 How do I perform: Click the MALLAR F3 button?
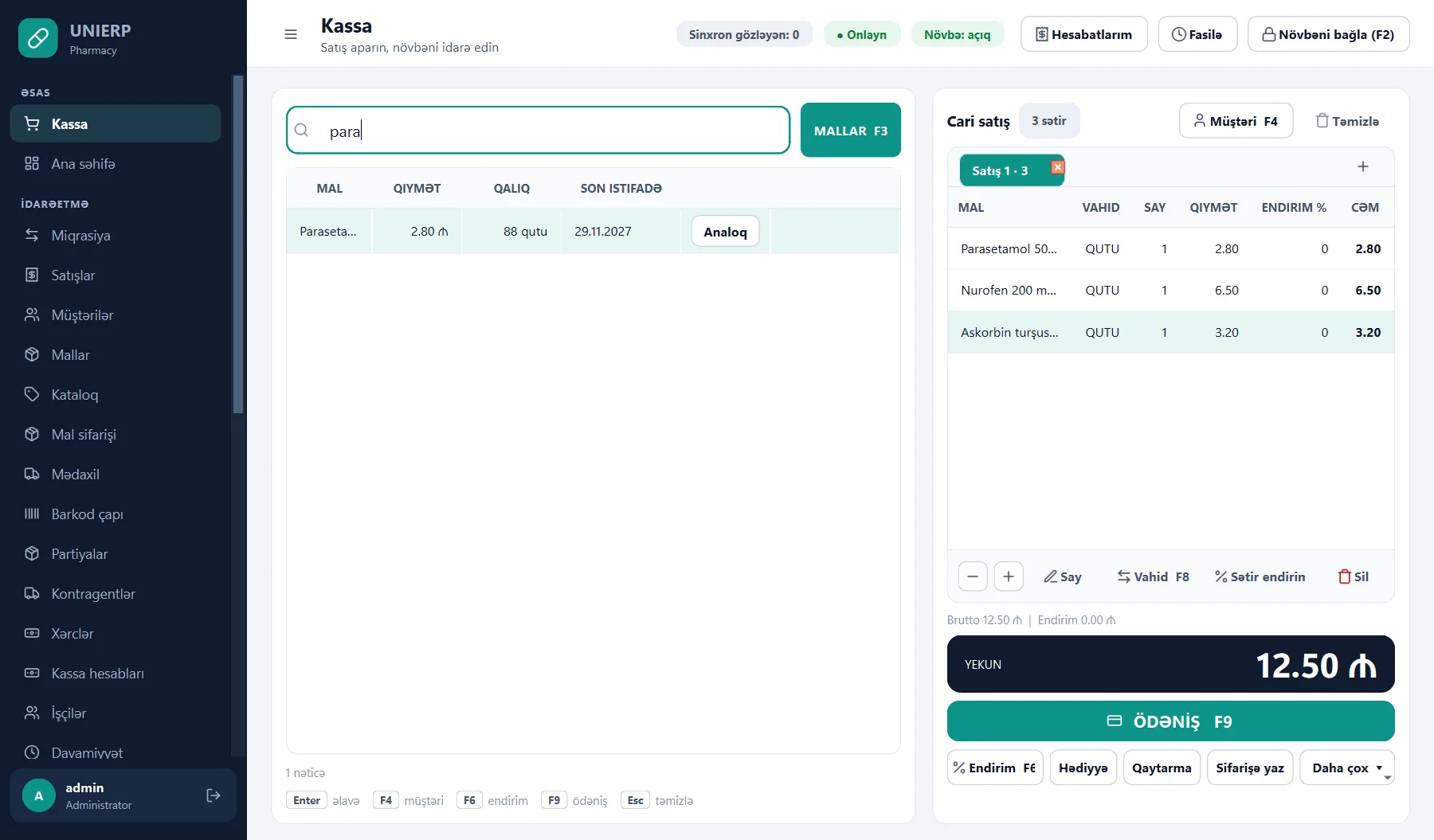click(x=851, y=131)
